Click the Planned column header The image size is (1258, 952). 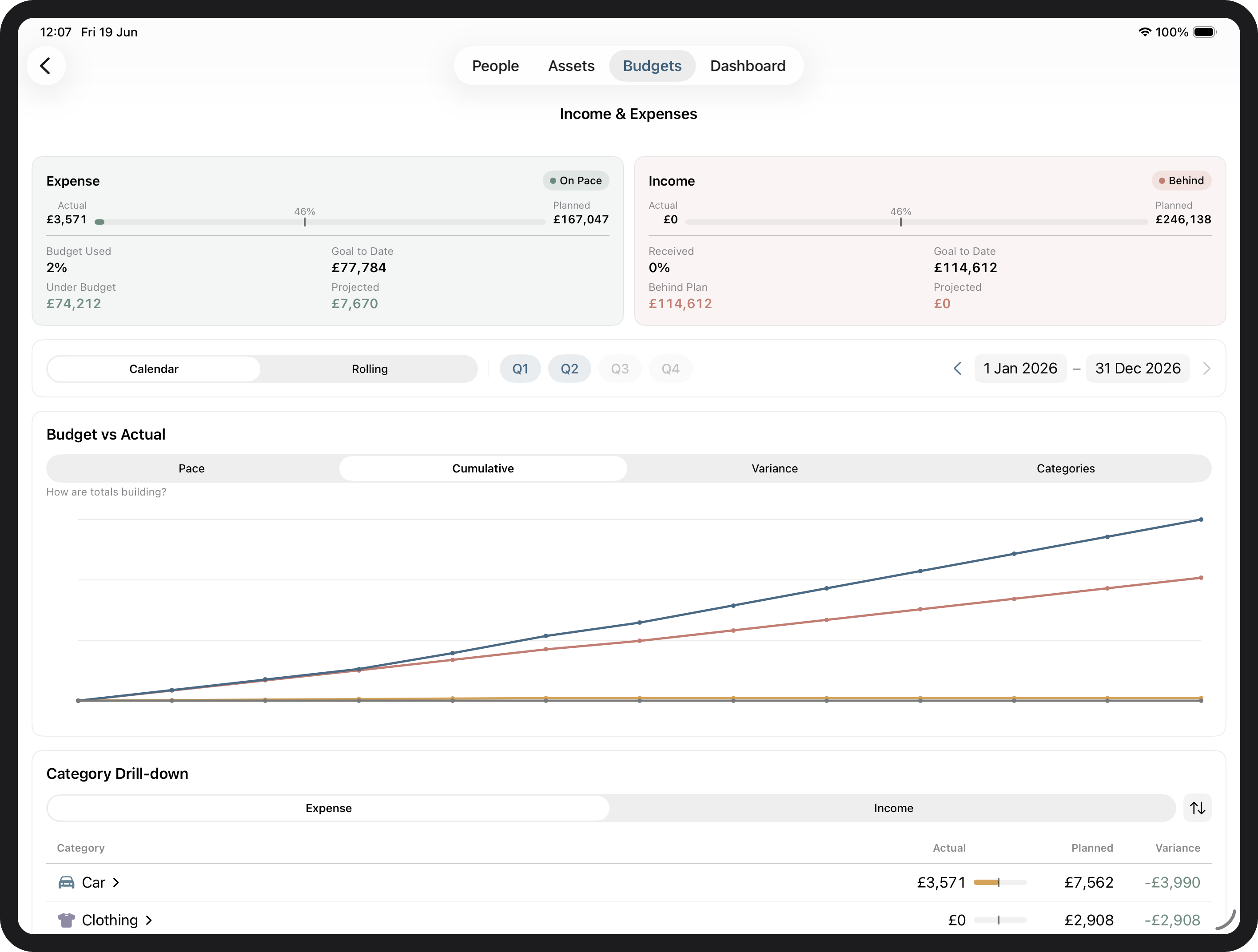[x=1092, y=848]
